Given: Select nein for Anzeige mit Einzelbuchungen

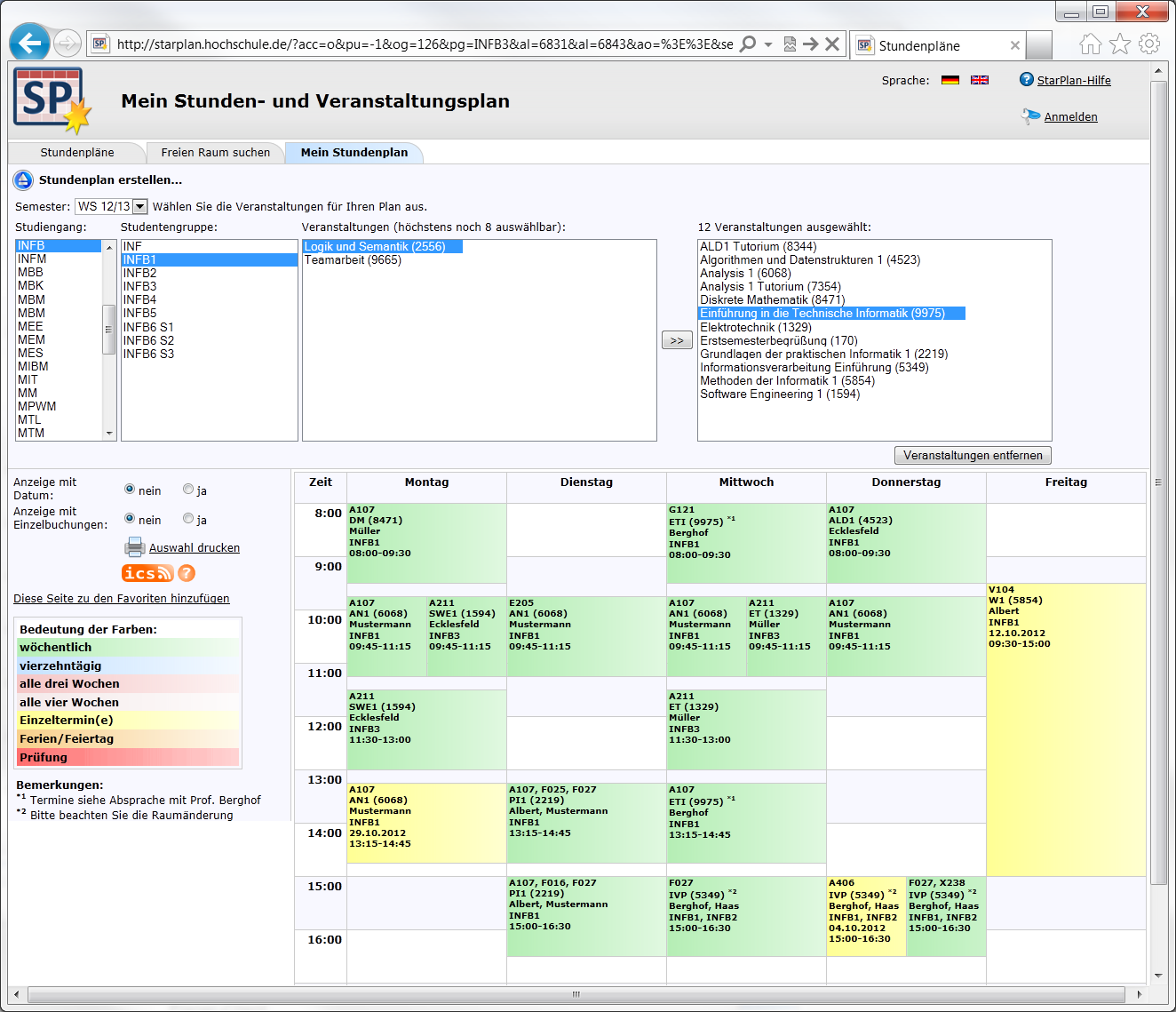Looking at the screenshot, I should coord(130,518).
